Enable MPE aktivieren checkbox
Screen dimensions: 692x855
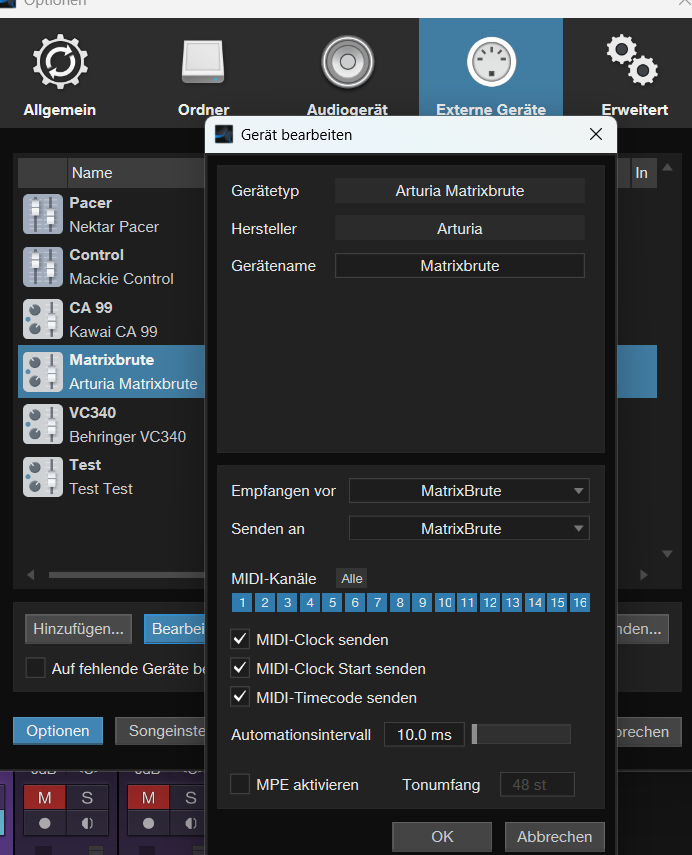240,784
